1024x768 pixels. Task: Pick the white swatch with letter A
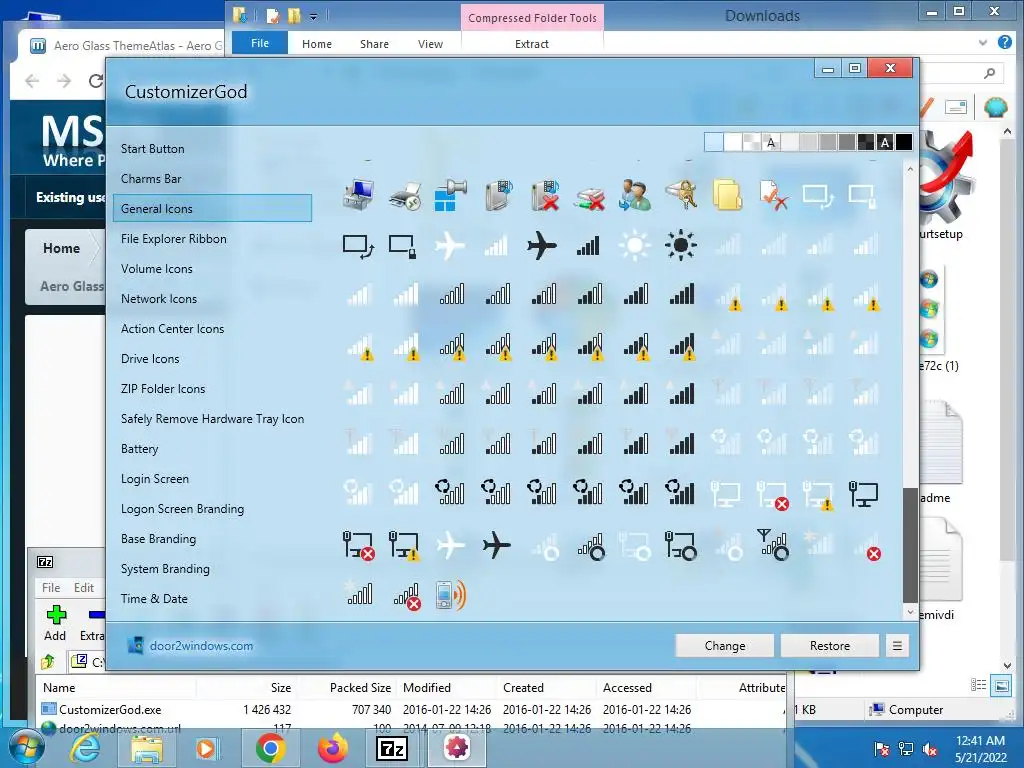771,142
